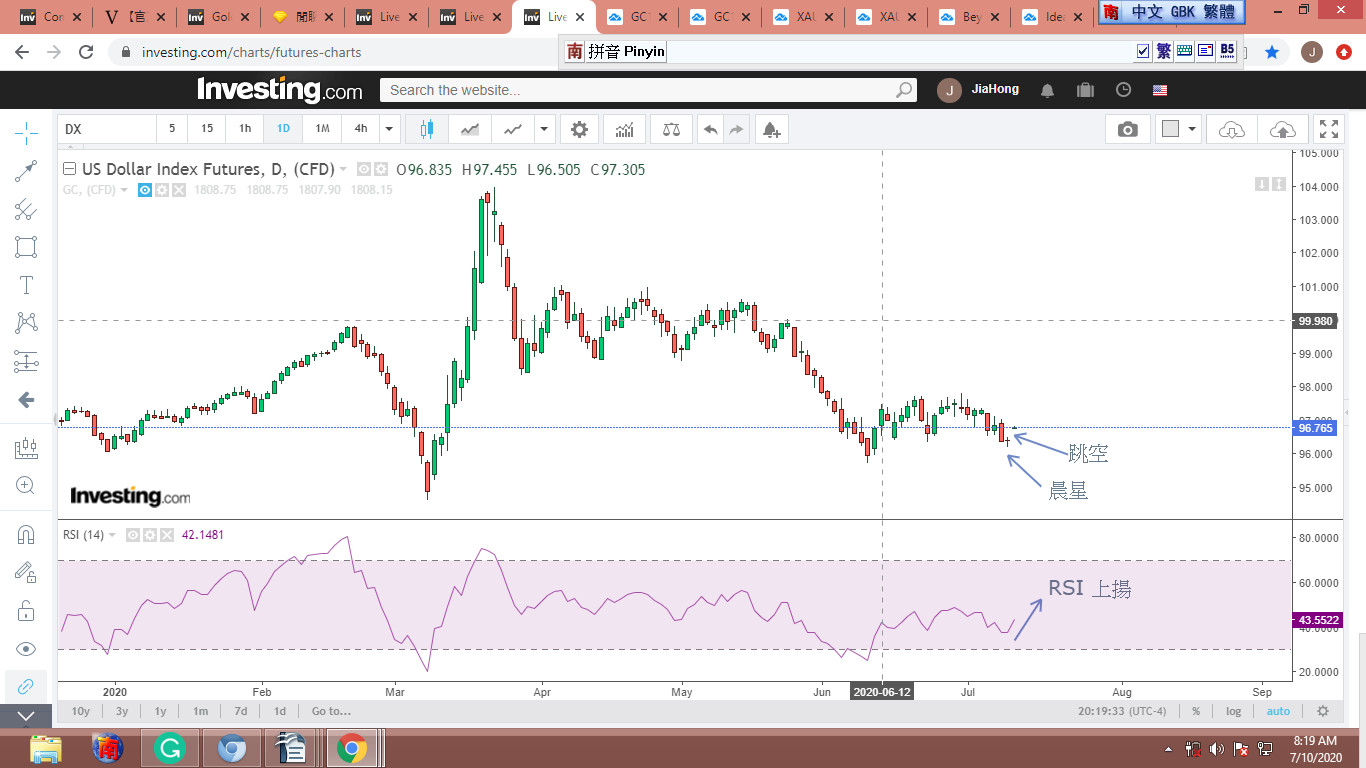Screen dimensions: 1366x768
Task: Click the DX symbol input field
Action: tap(107, 129)
